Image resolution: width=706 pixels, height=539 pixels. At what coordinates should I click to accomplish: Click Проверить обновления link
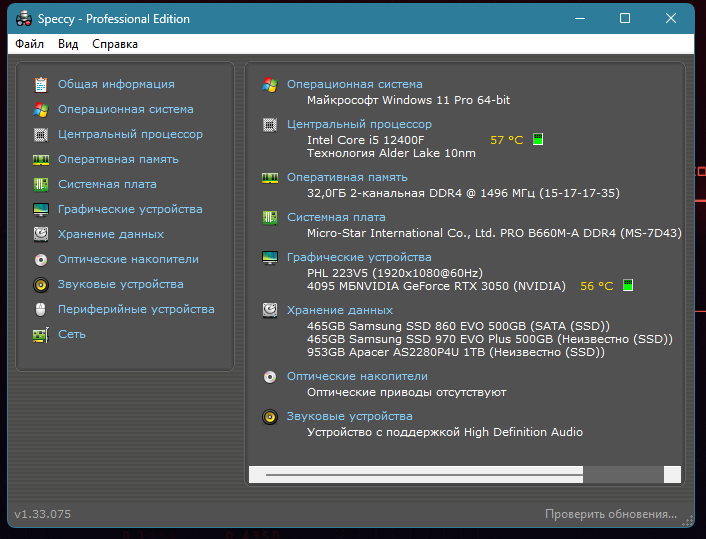pos(611,514)
